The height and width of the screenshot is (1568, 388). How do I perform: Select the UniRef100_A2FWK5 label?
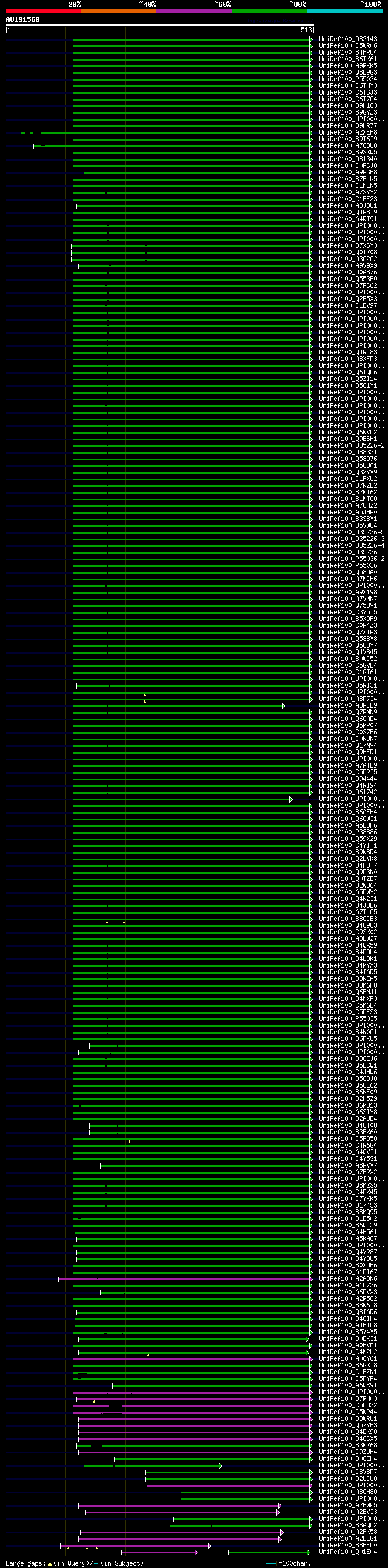[348, 1506]
